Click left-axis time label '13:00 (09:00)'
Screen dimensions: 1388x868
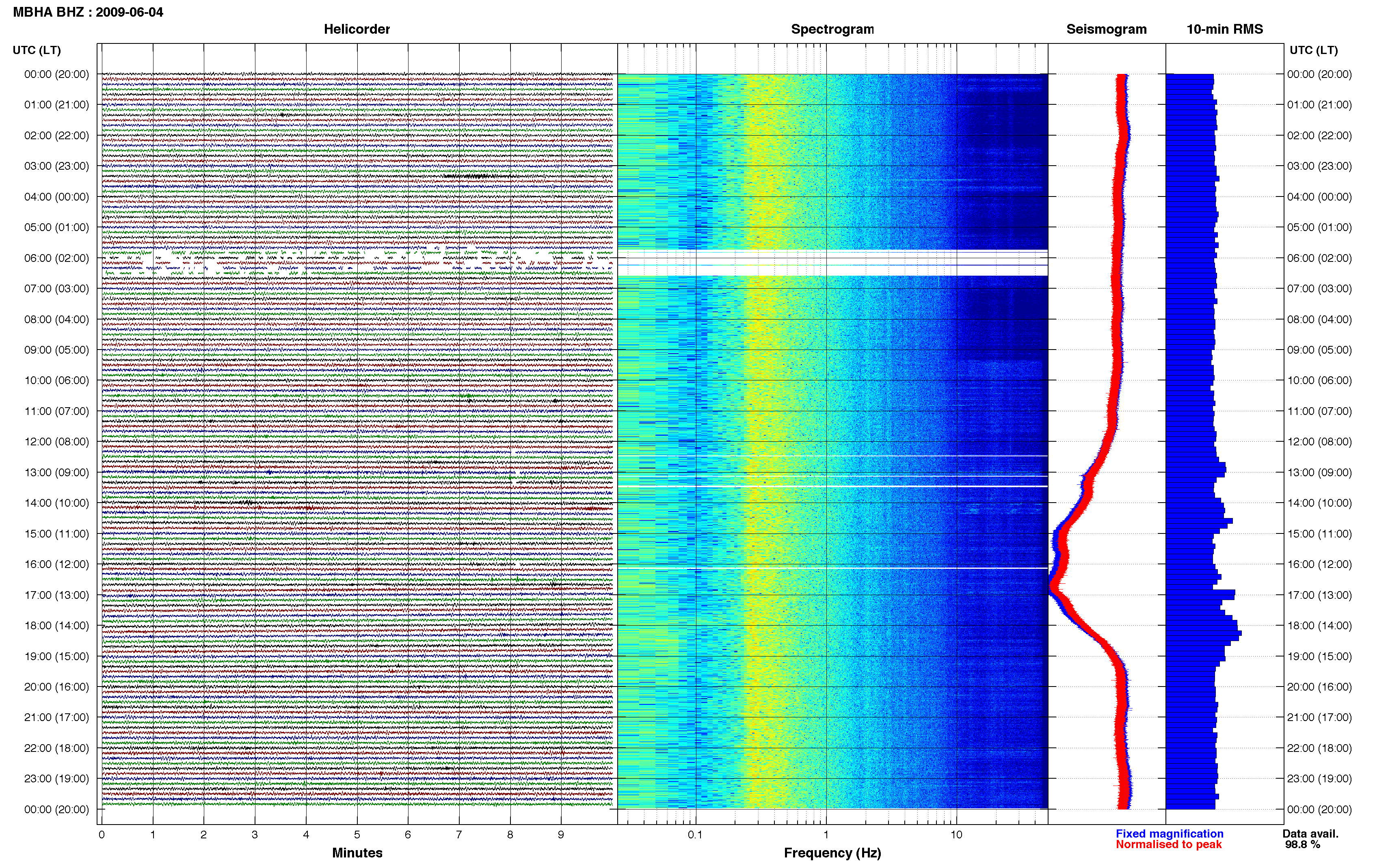click(x=57, y=473)
